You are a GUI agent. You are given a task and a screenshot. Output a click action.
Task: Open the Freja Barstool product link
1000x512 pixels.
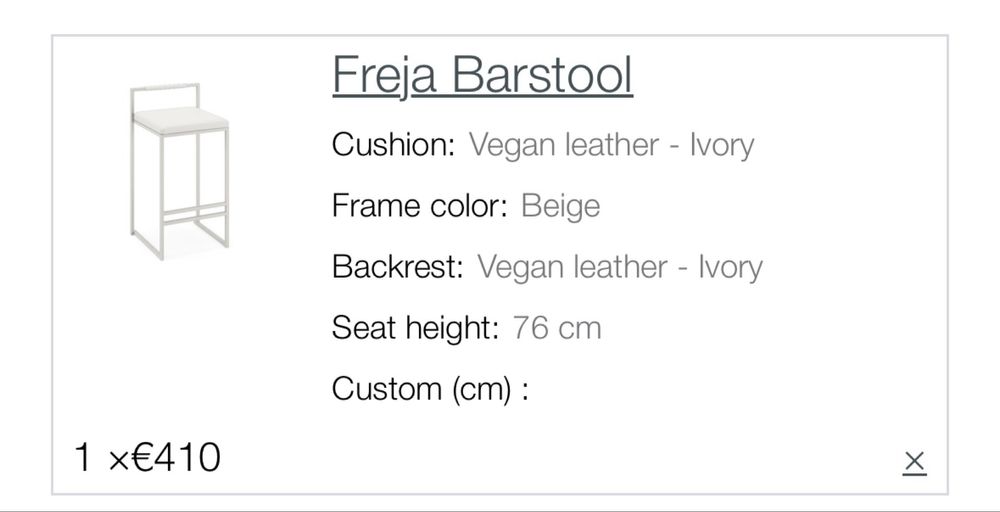[482, 76]
